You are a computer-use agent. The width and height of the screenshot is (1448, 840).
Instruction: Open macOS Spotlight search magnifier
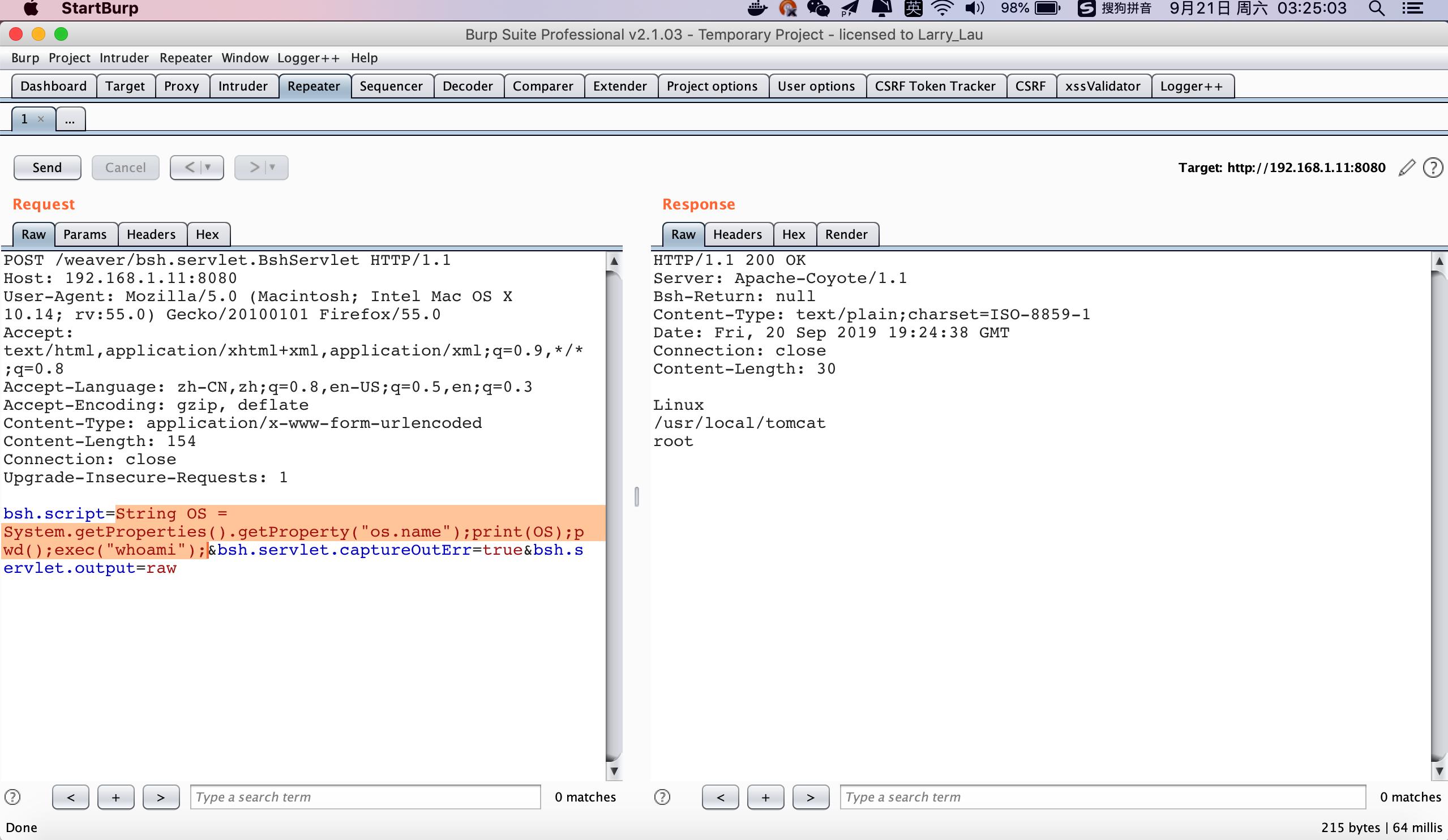[x=1376, y=8]
